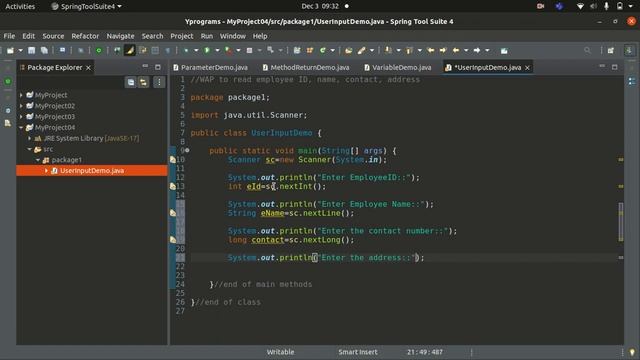Open the Outline icon on right sidebar
This screenshot has width=640, height=360.
point(632,82)
